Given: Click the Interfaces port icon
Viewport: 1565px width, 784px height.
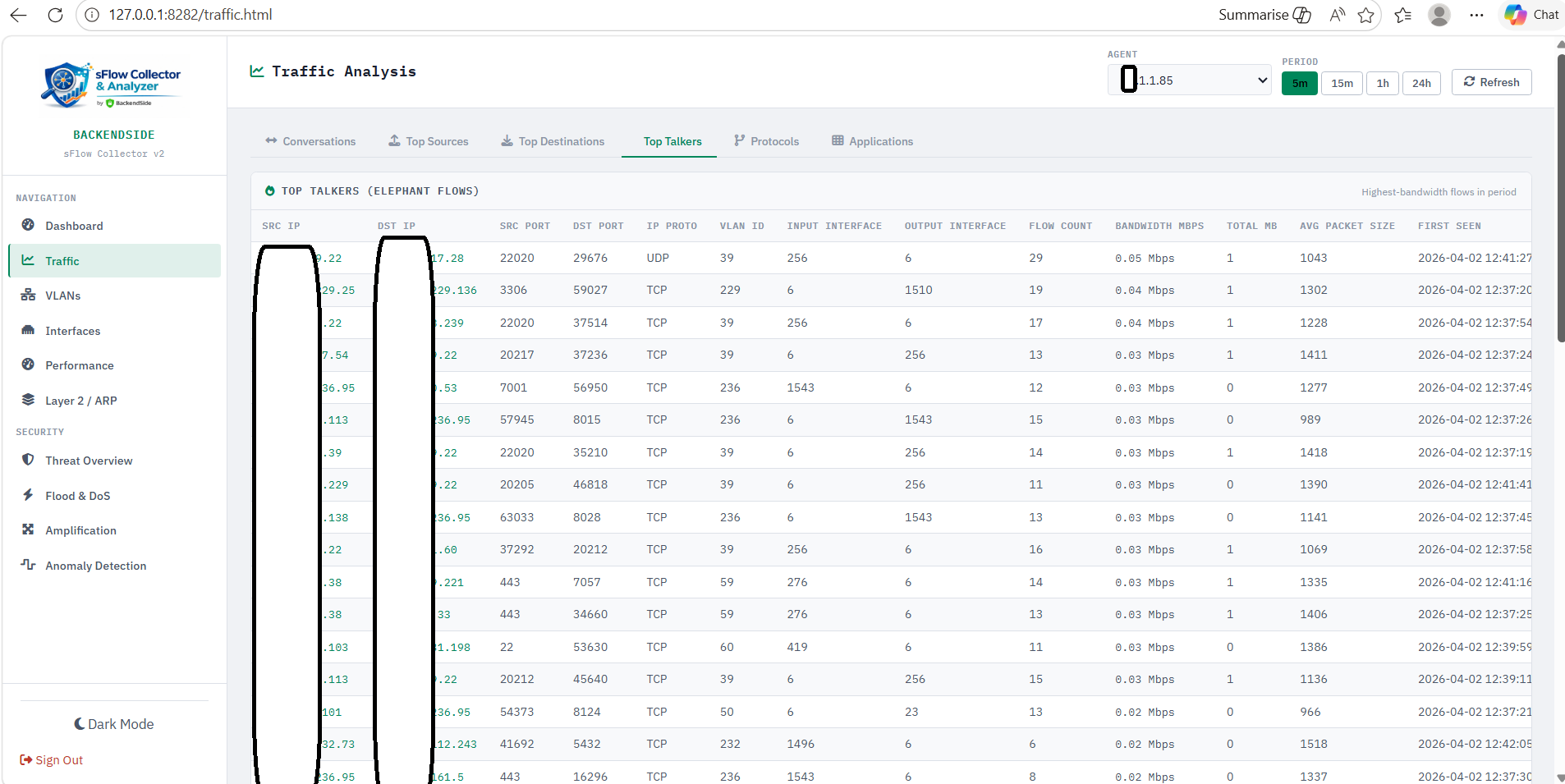Looking at the screenshot, I should coord(28,330).
